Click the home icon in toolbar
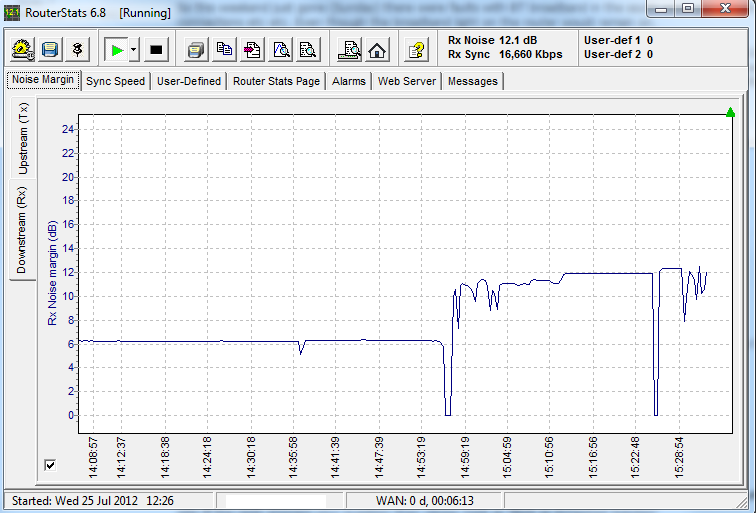Viewport: 756px width, 513px height. click(377, 49)
